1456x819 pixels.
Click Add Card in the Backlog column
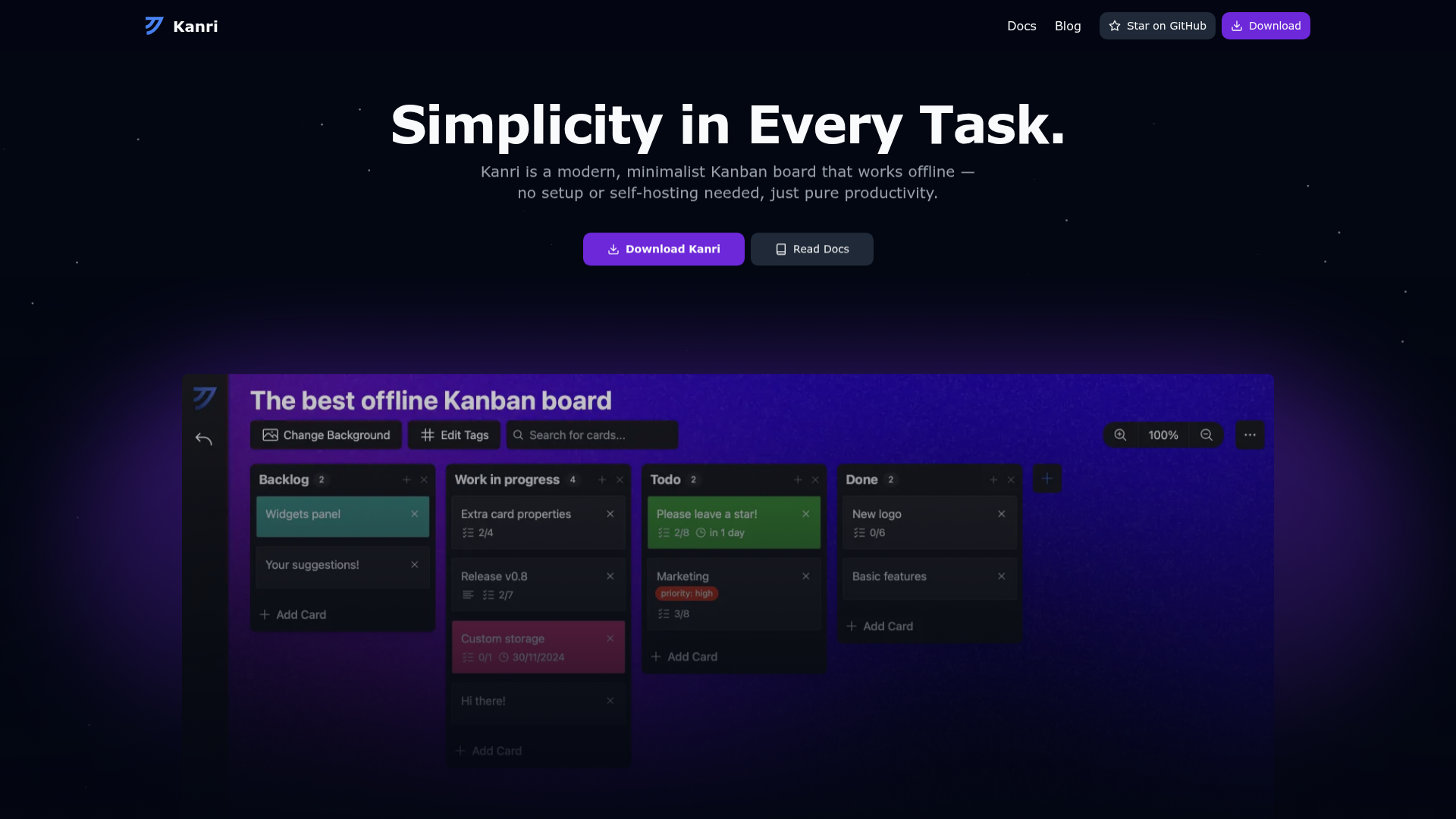[293, 615]
